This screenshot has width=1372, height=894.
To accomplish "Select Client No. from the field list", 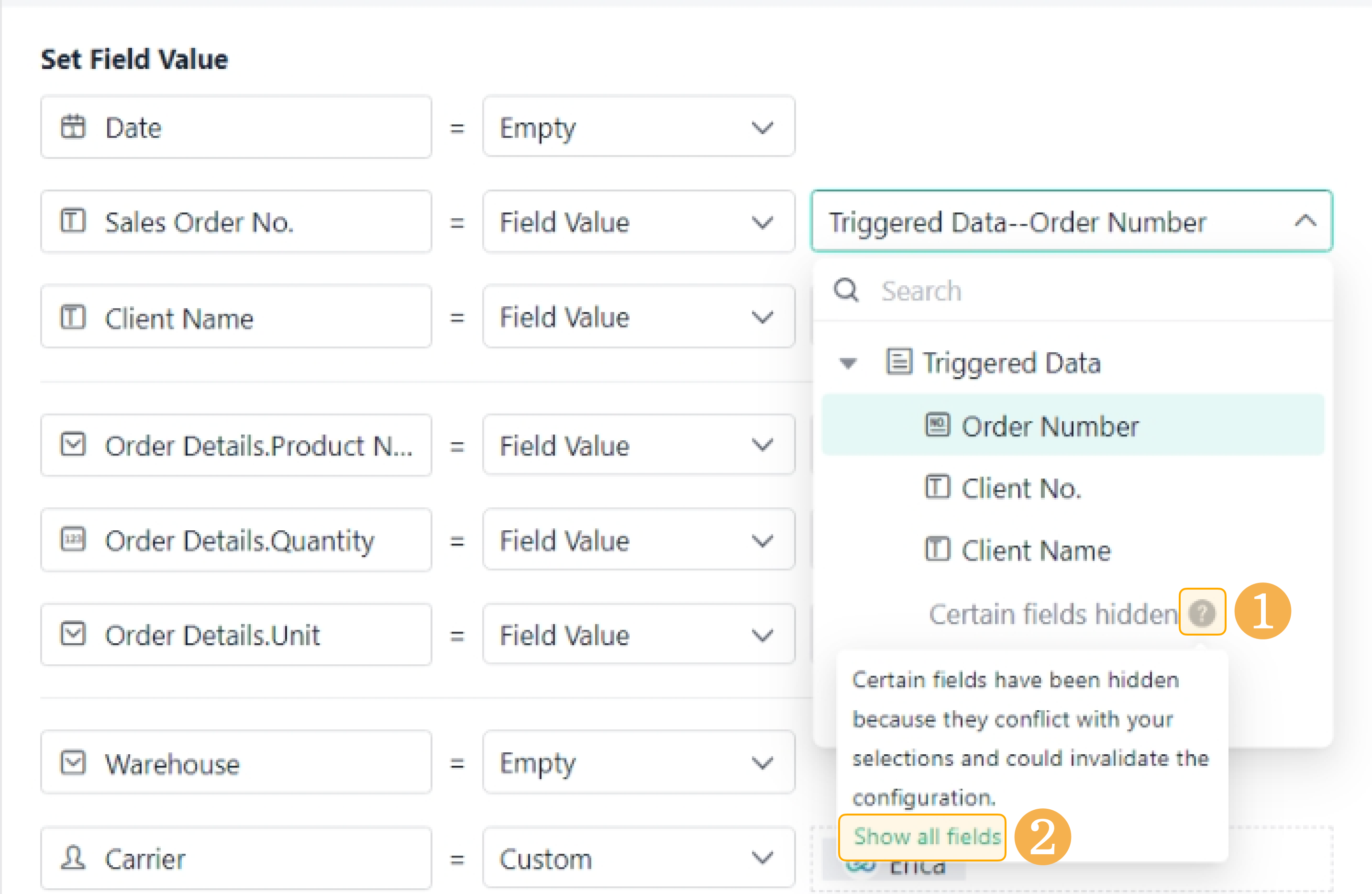I will [1020, 489].
